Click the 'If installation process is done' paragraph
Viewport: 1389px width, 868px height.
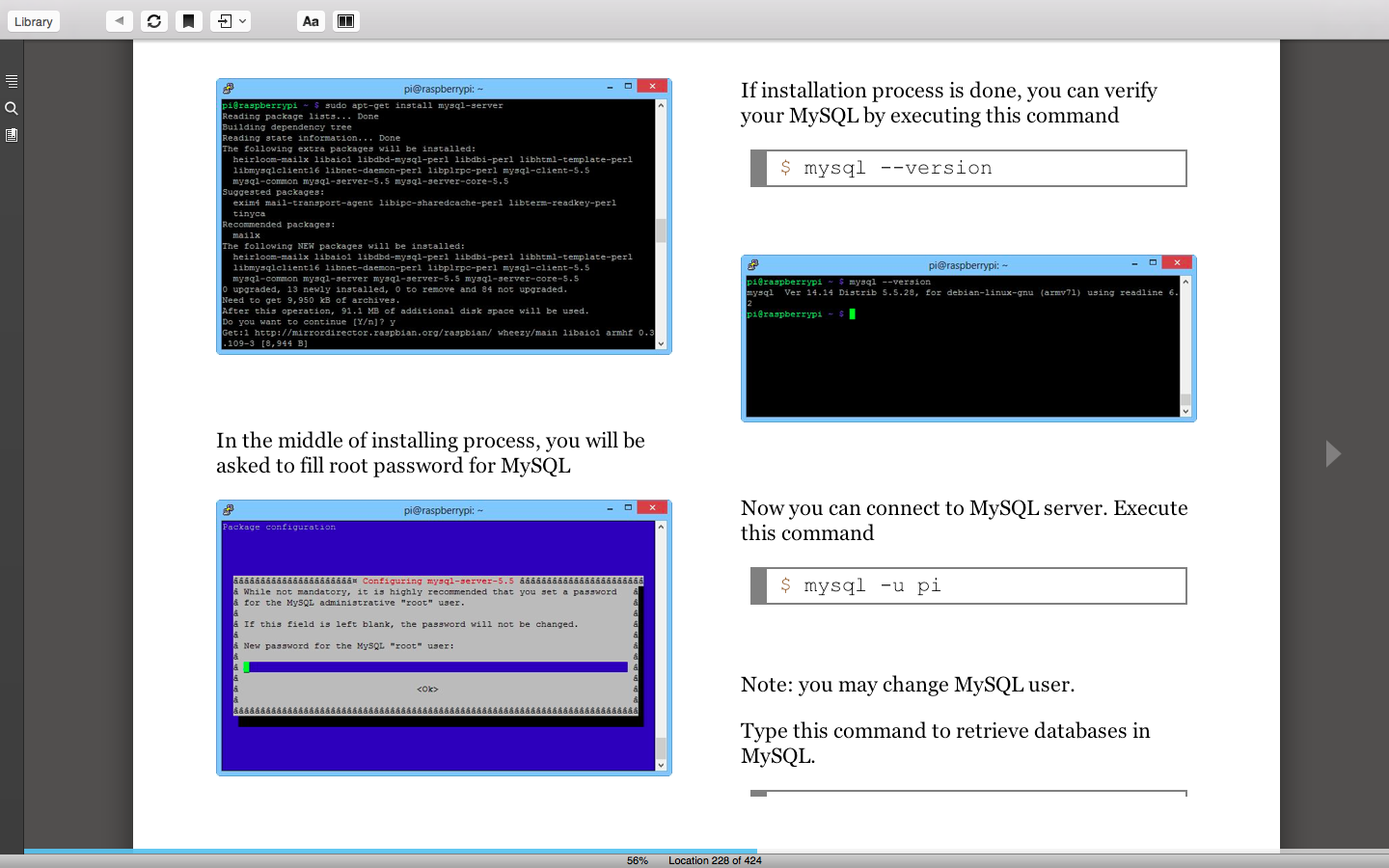949,103
